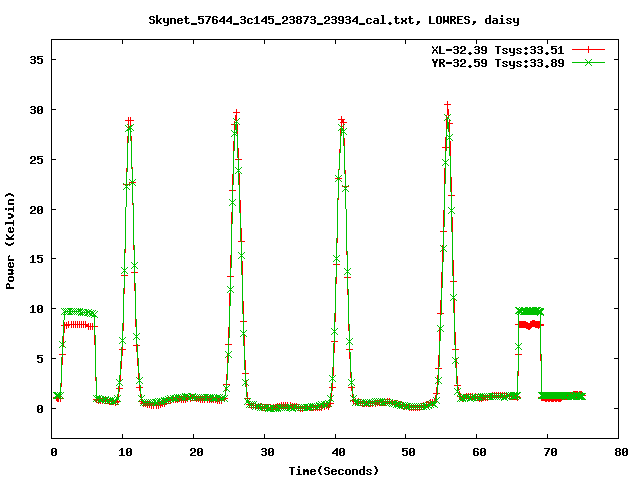Click the y-axis tick label 25
640x480 pixels.
coord(36,160)
